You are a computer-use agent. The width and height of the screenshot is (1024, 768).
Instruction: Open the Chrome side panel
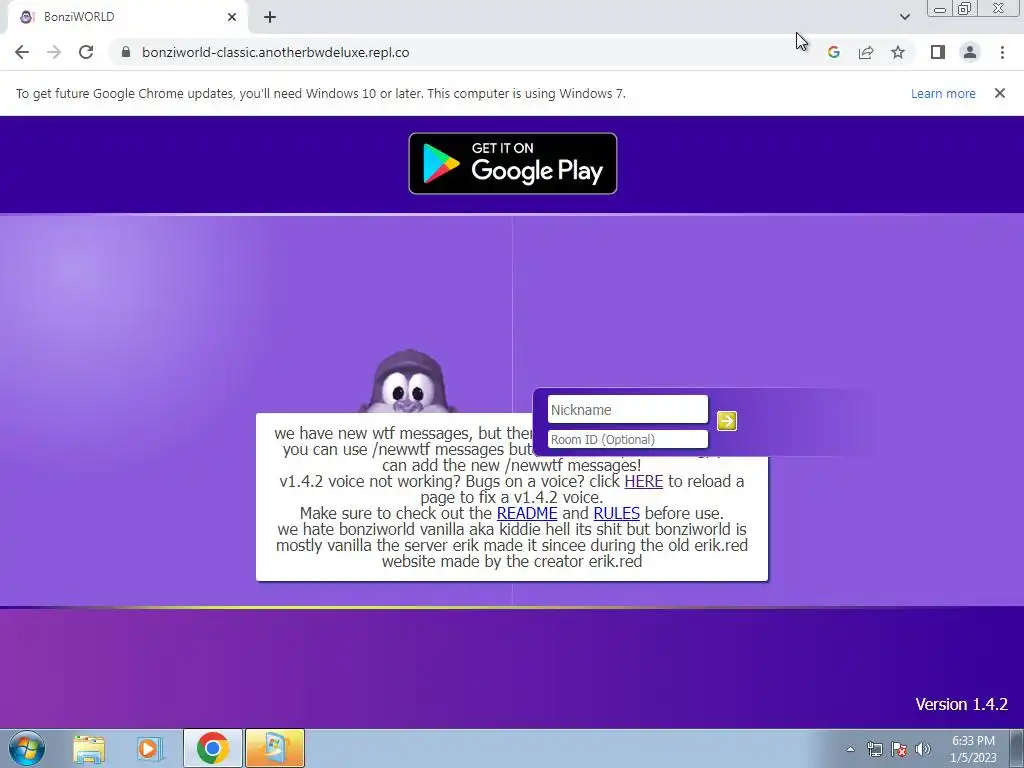pyautogui.click(x=938, y=52)
